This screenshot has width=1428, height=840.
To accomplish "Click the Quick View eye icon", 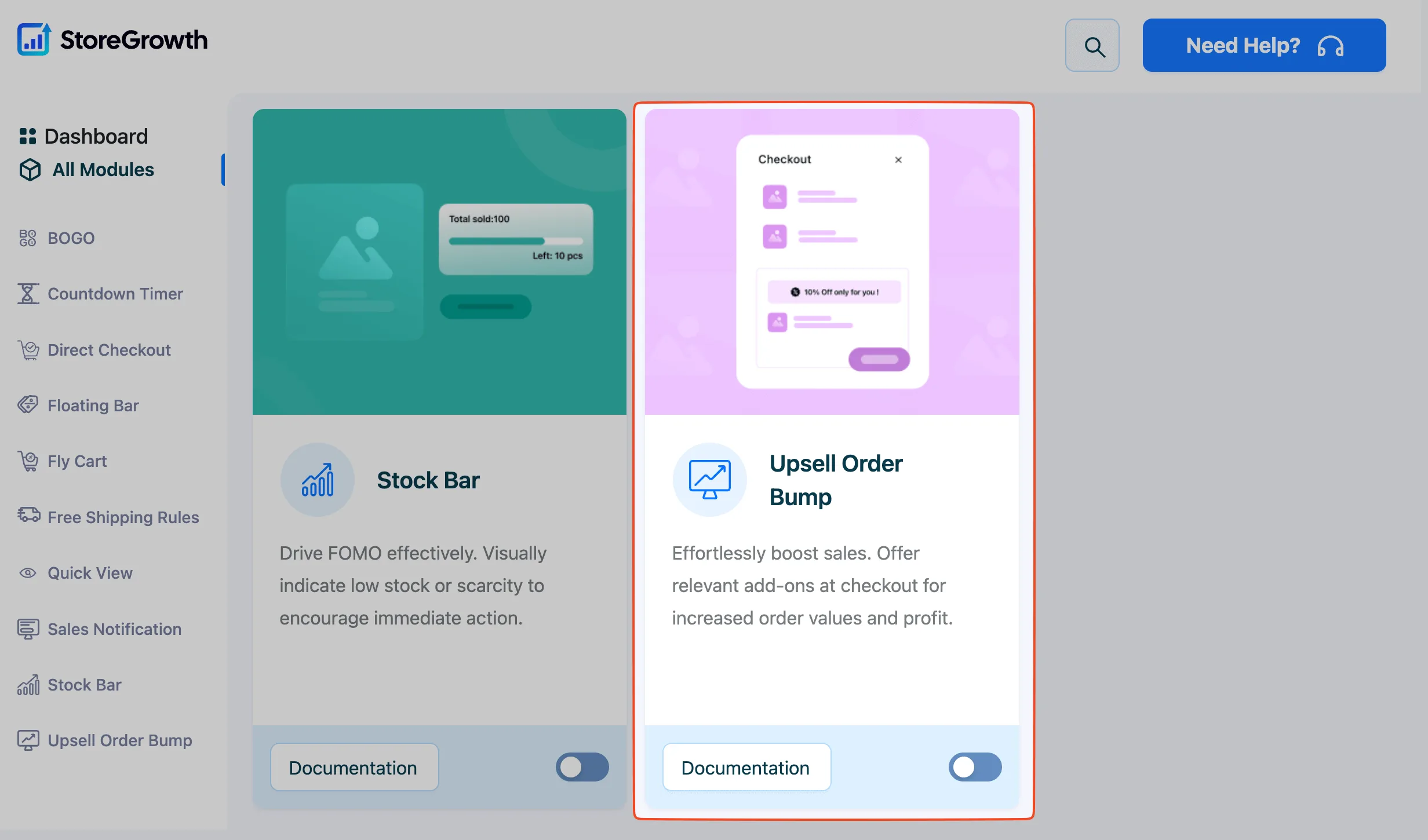I will pyautogui.click(x=28, y=573).
